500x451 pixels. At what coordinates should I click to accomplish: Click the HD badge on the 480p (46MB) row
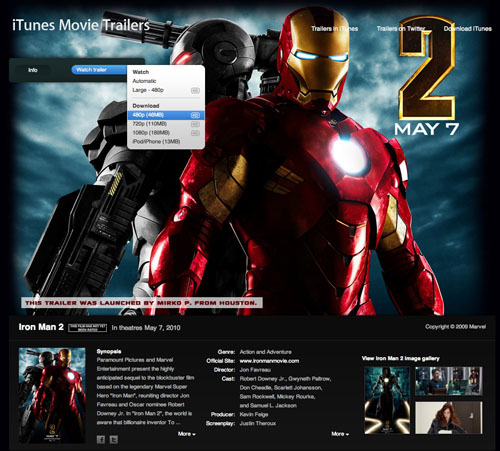coord(195,115)
